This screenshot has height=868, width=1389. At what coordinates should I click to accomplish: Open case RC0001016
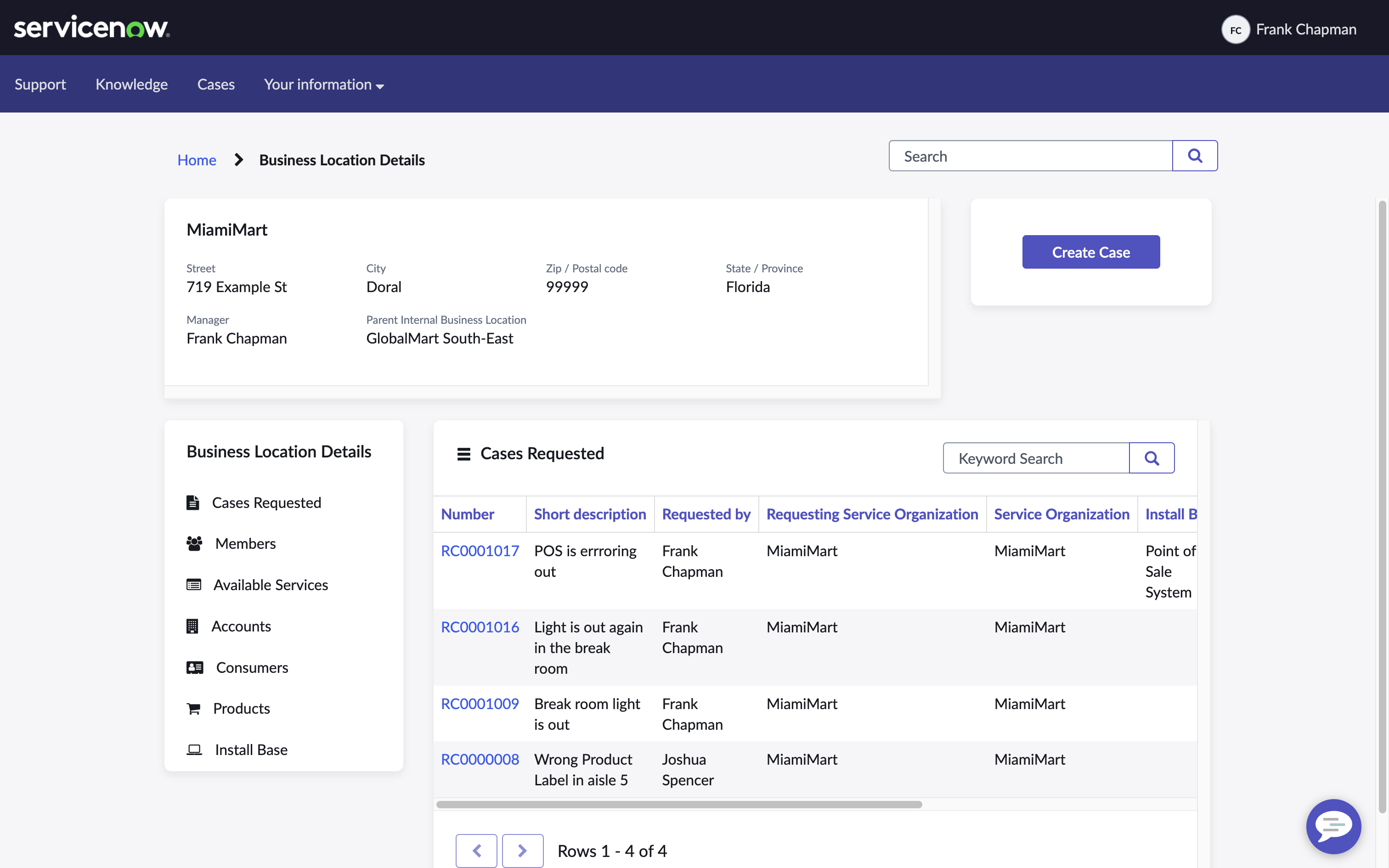(x=480, y=627)
